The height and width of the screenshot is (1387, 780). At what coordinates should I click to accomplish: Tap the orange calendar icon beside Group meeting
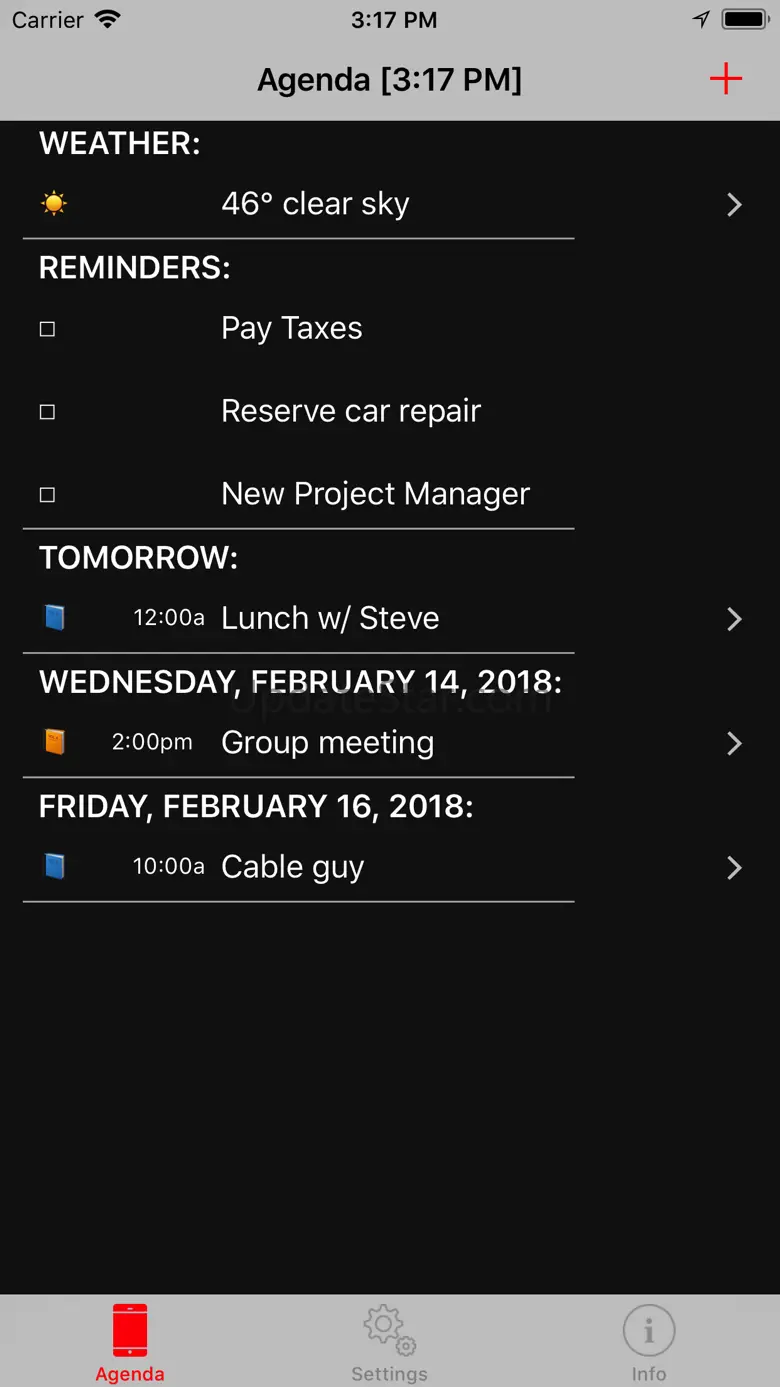click(x=55, y=742)
